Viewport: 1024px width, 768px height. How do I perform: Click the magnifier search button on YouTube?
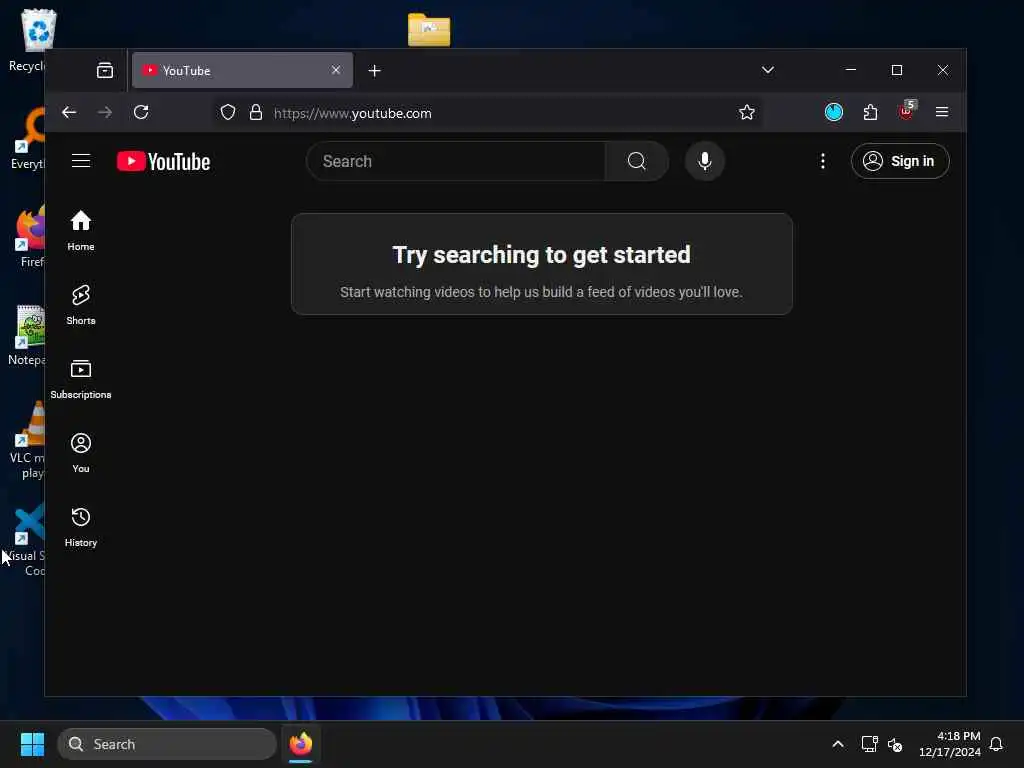636,161
